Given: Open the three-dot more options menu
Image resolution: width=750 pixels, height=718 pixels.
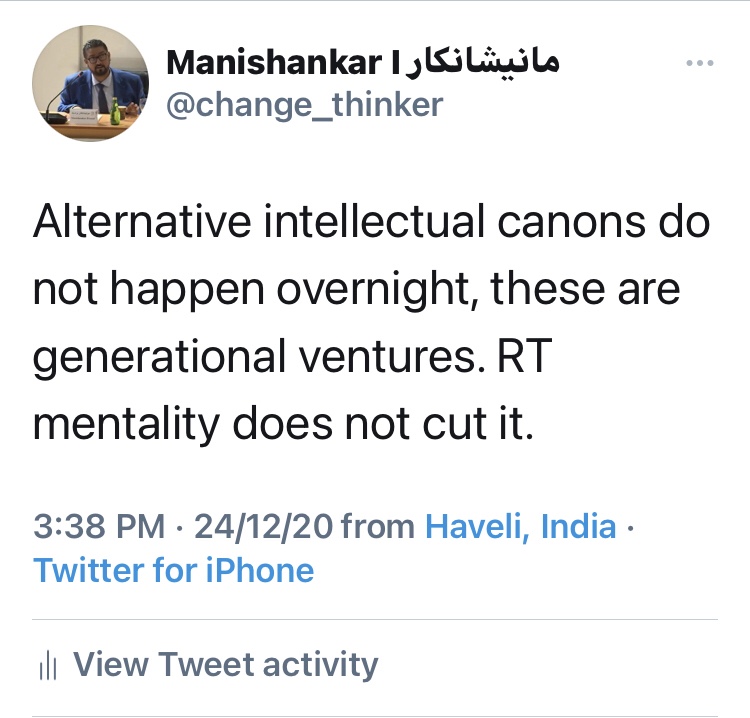Looking at the screenshot, I should click(x=699, y=64).
